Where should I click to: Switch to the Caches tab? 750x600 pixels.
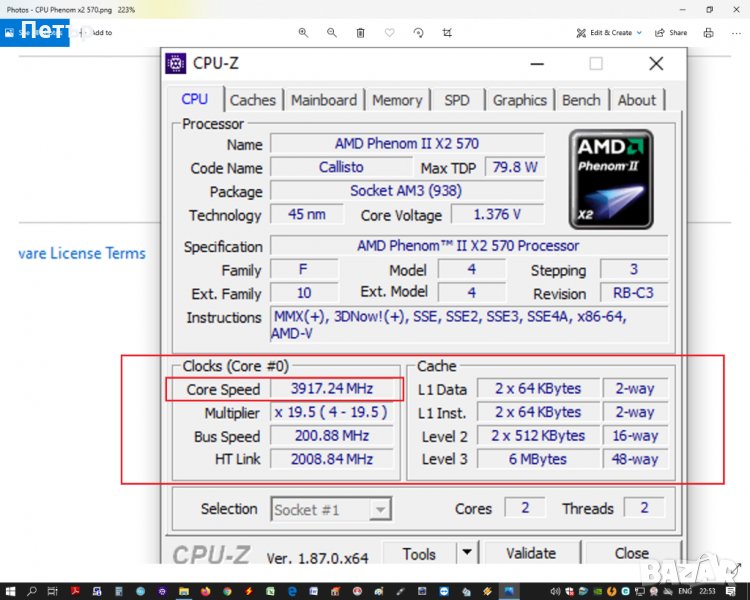click(x=252, y=100)
